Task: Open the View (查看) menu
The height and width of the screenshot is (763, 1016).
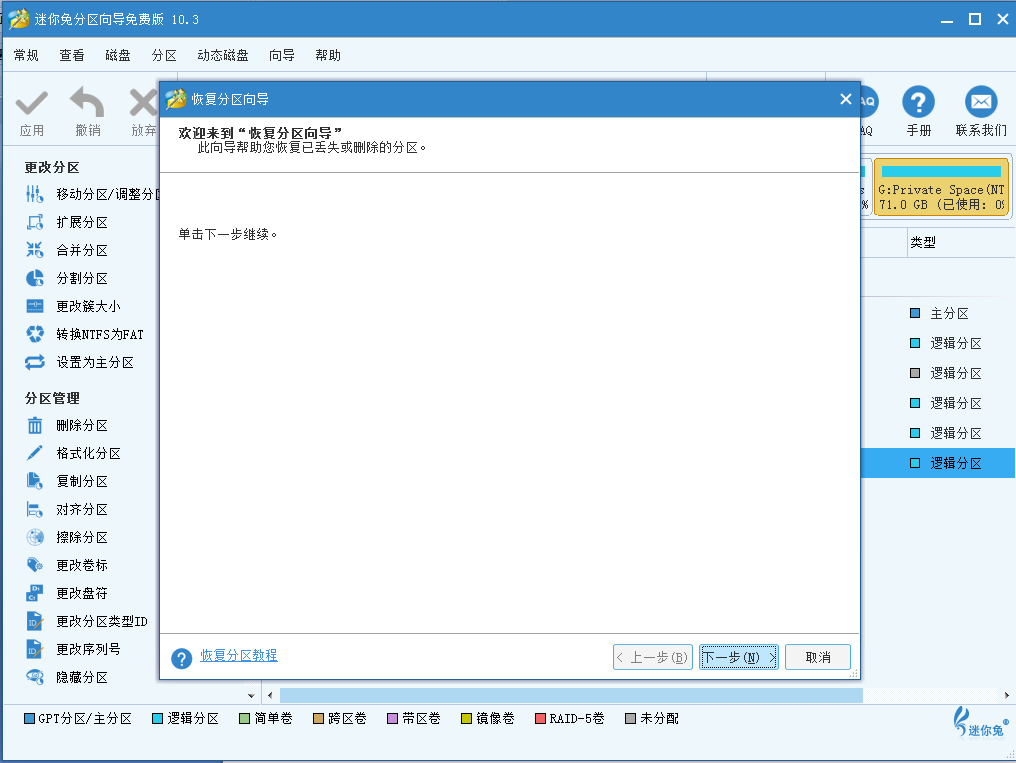Action: pyautogui.click(x=72, y=56)
